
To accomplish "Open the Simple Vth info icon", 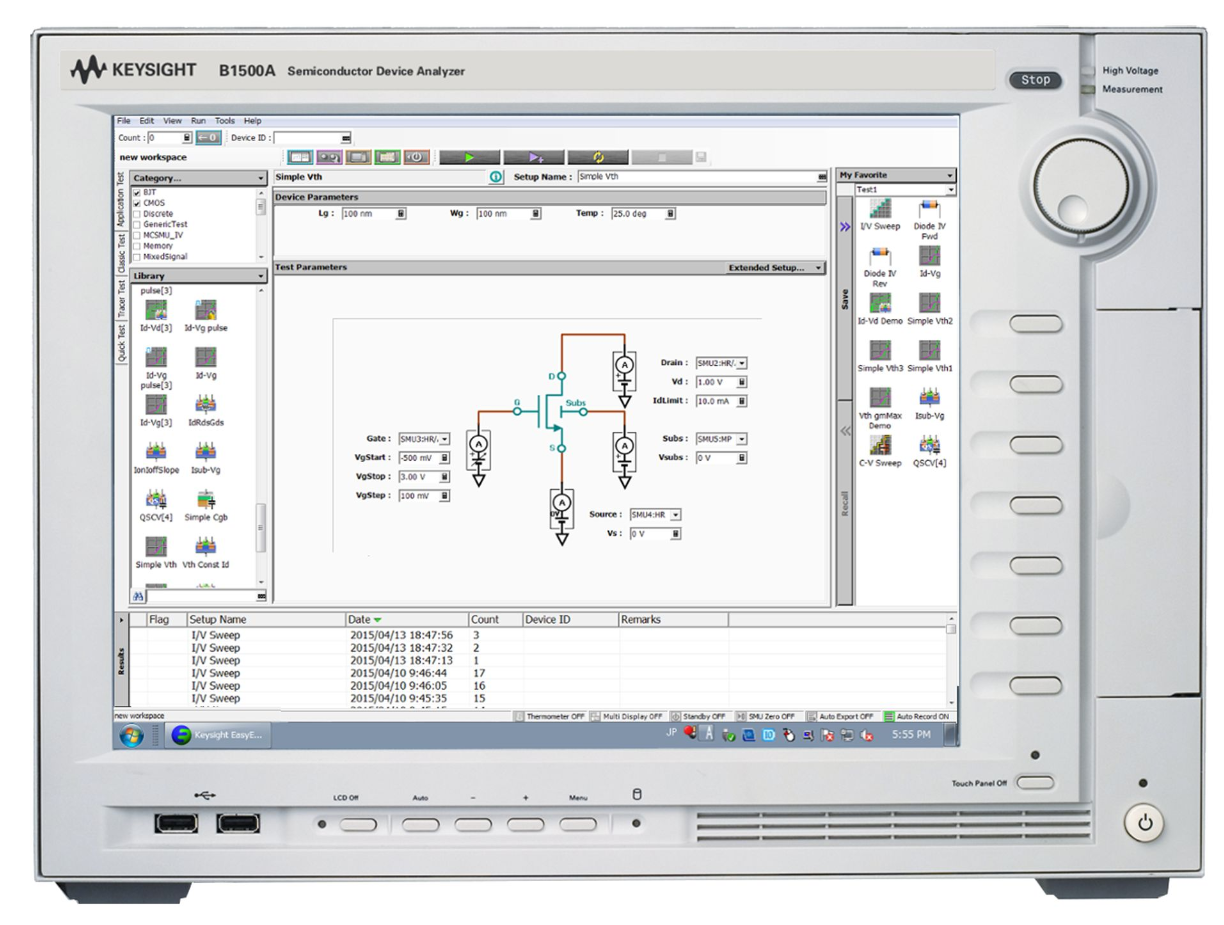I will [495, 177].
